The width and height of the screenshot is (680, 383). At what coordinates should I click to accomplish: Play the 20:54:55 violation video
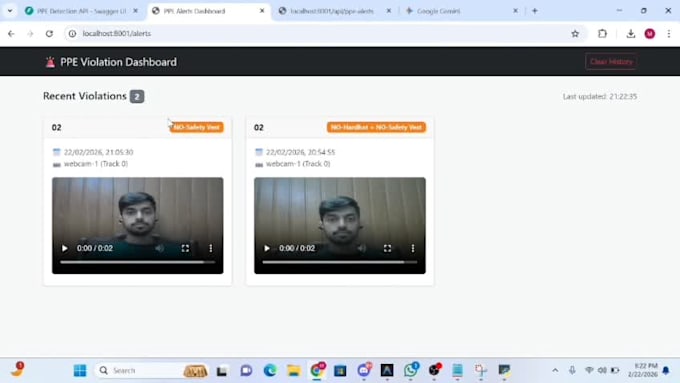coord(267,248)
